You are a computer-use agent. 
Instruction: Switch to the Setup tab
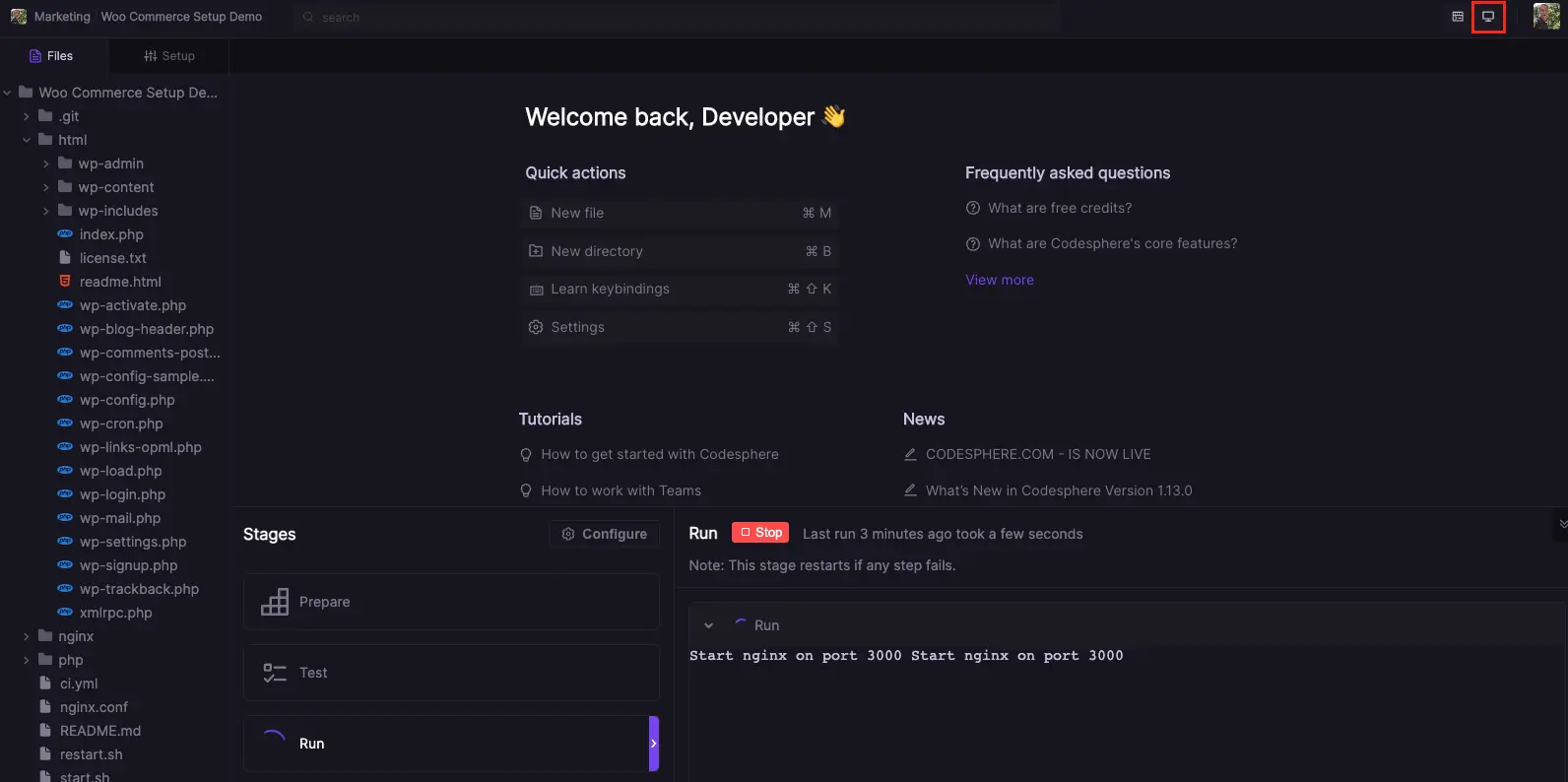click(169, 56)
